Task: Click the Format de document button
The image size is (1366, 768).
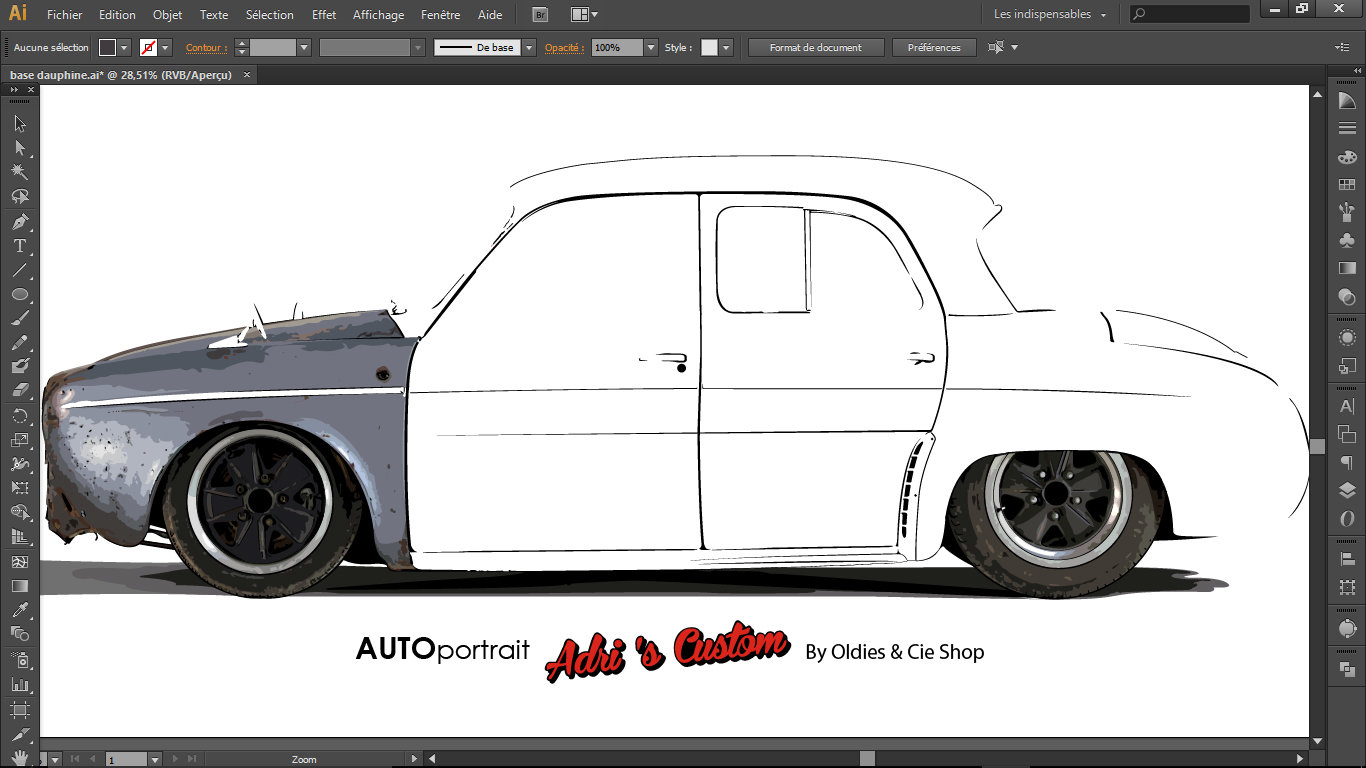Action: pyautogui.click(x=817, y=48)
